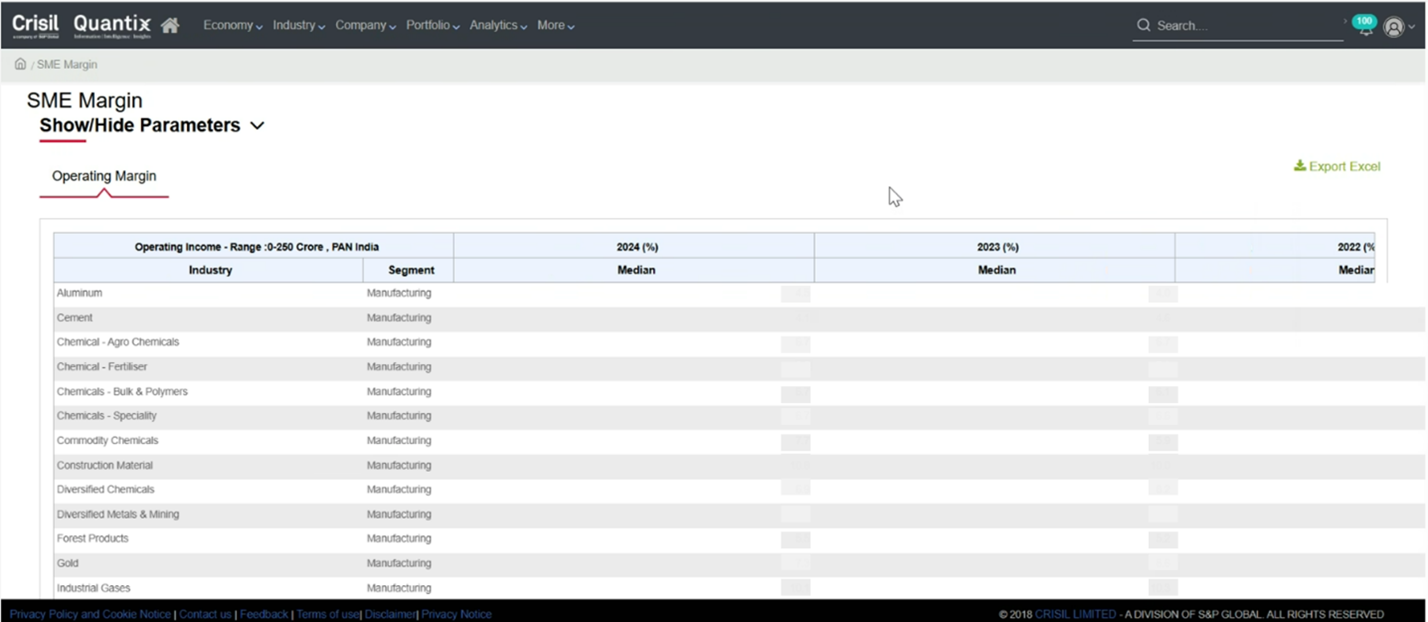Click the Export Excel download icon
1428x622 pixels.
coord(1300,165)
